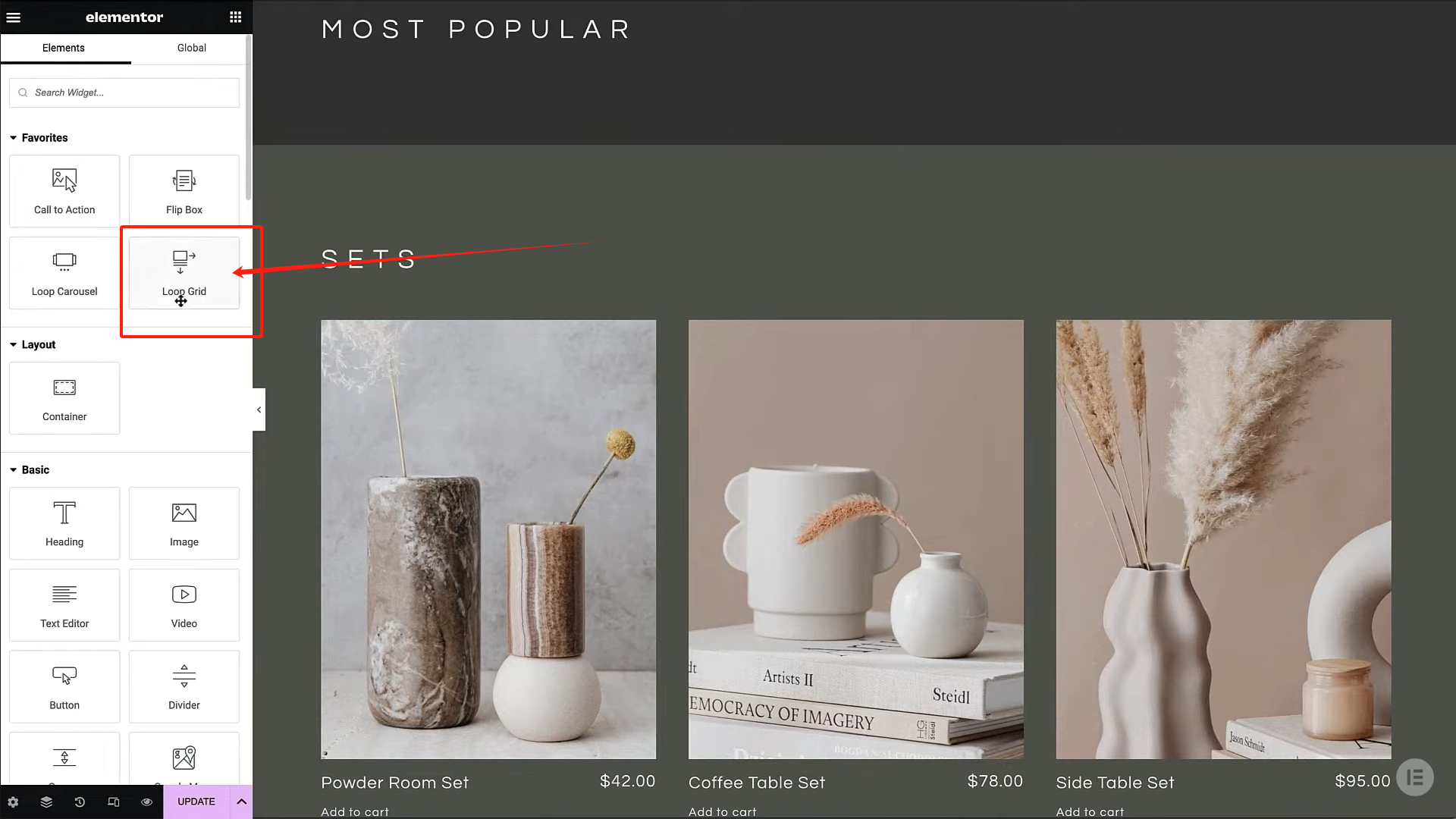Image resolution: width=1456 pixels, height=819 pixels.
Task: Select the Loop Carousel widget
Action: (x=64, y=273)
